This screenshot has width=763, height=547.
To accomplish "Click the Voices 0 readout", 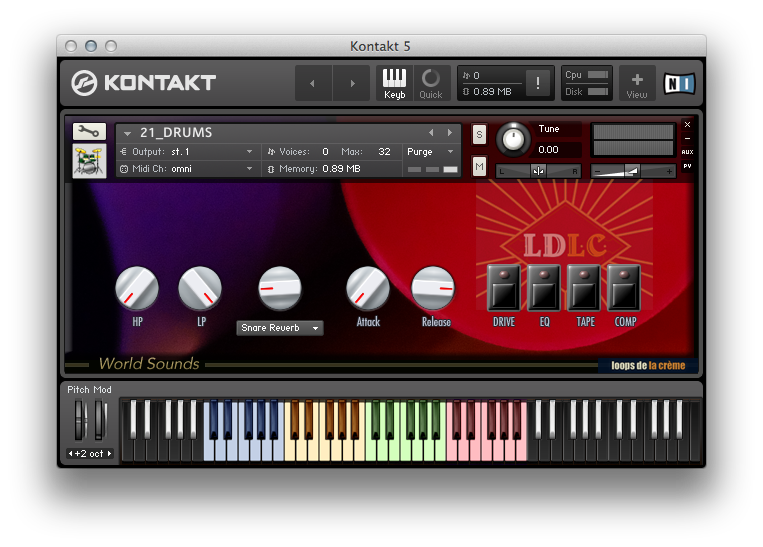I will (298, 152).
